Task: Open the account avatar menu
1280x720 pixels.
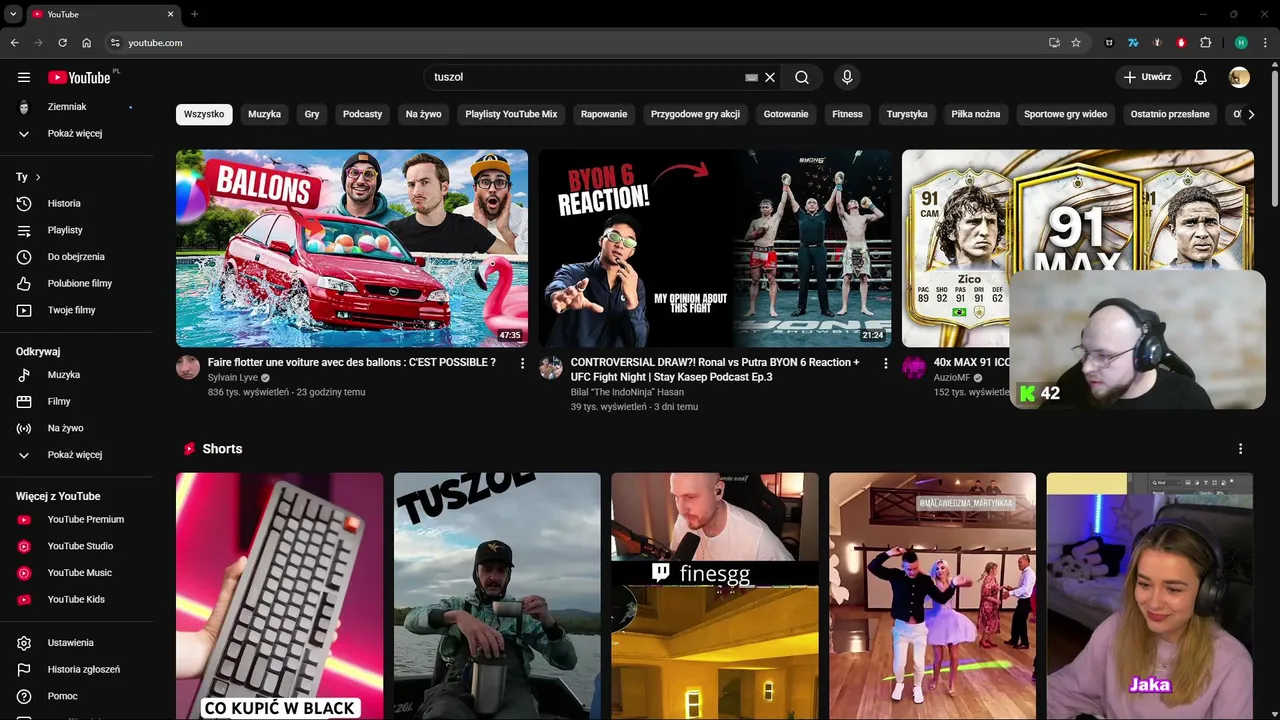Action: (1239, 77)
